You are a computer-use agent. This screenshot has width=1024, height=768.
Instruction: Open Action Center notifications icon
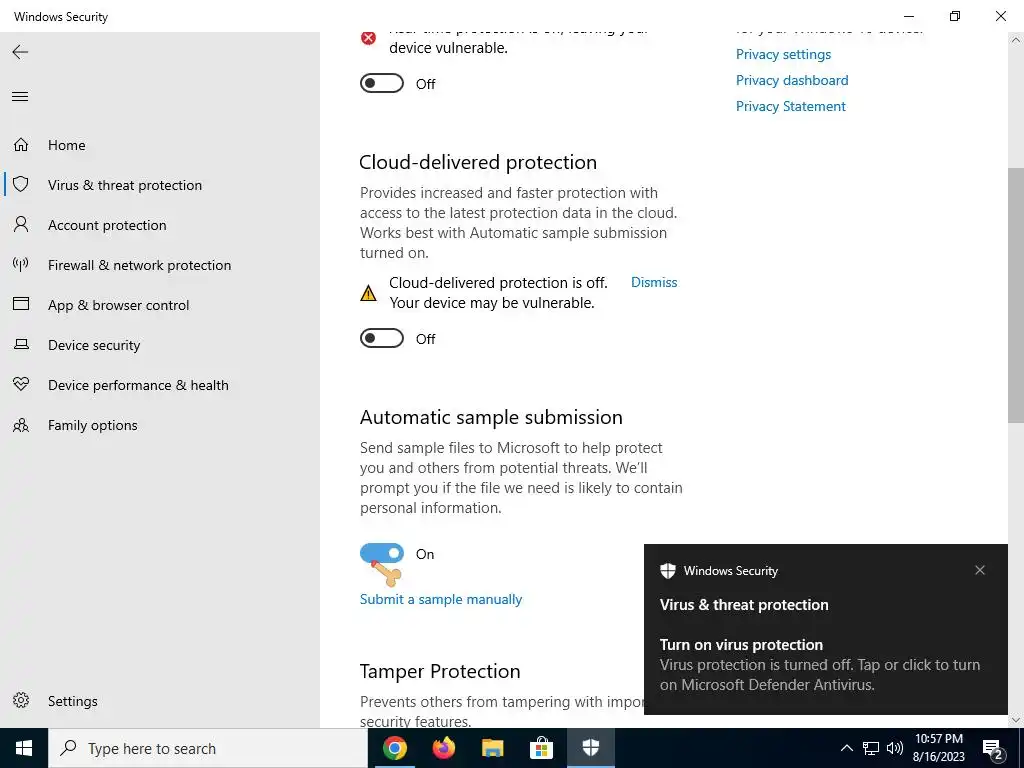tap(993, 749)
